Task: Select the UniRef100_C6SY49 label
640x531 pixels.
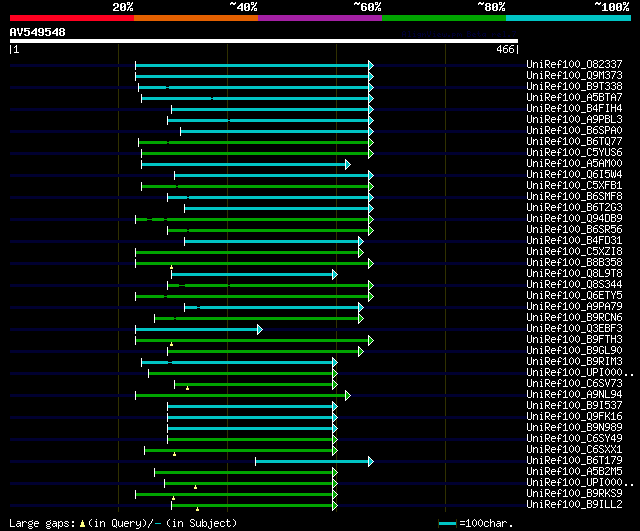Action: [x=574, y=439]
